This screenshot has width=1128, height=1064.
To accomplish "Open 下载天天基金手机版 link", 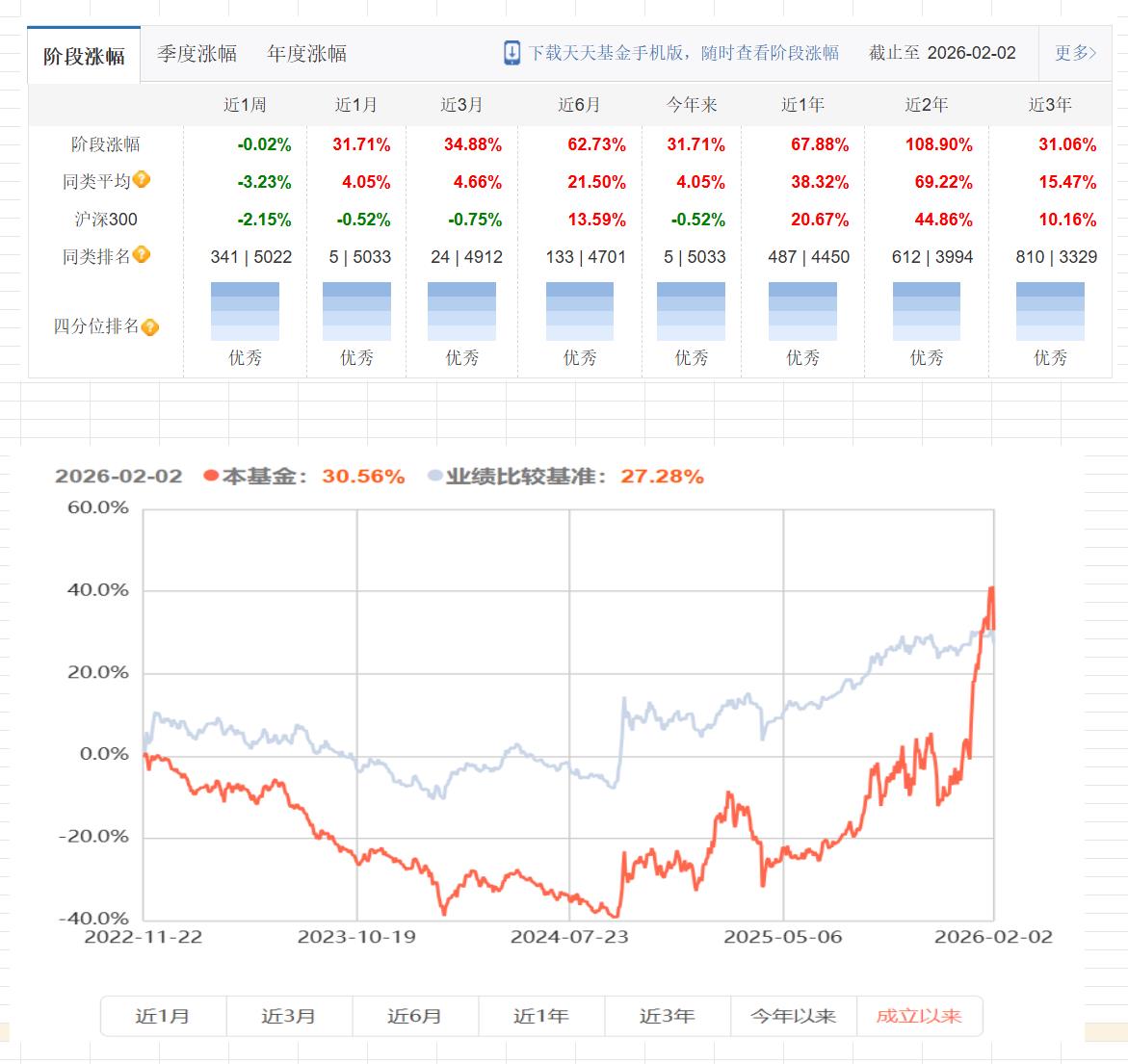I will point(683,53).
